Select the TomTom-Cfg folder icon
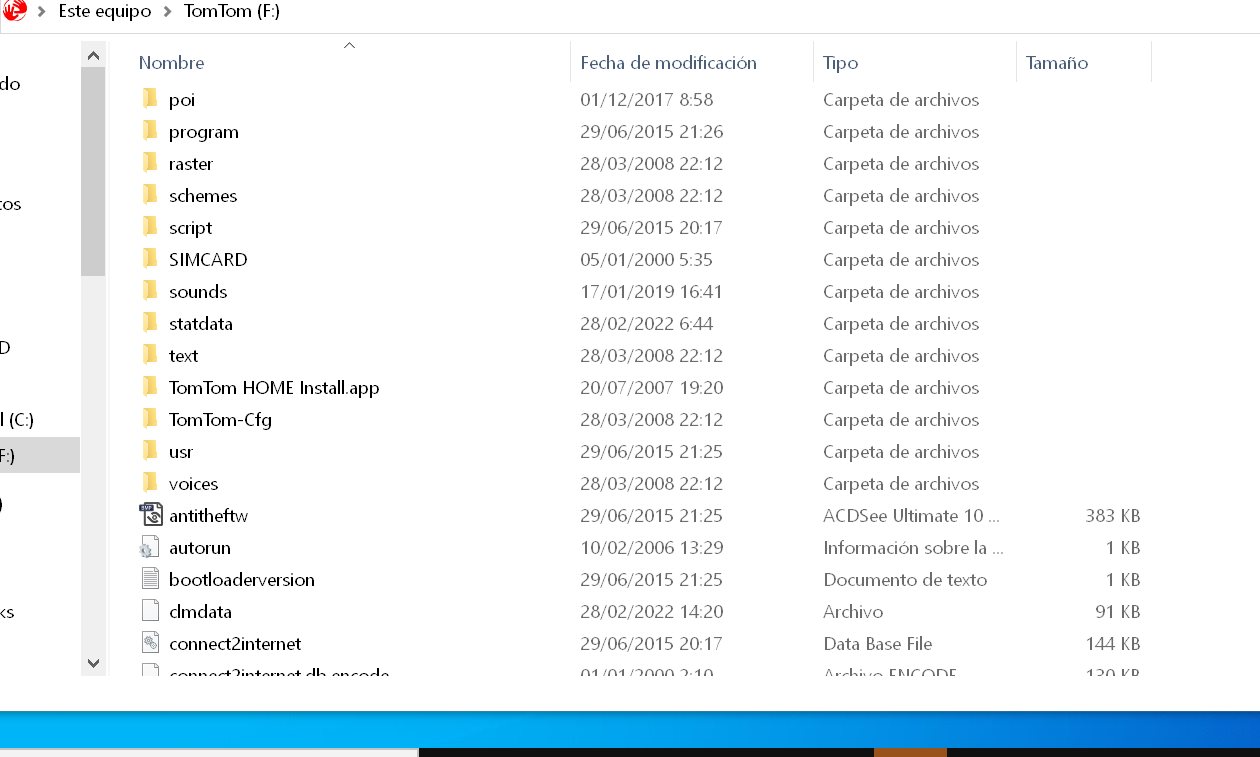This screenshot has height=757, width=1260. (150, 419)
